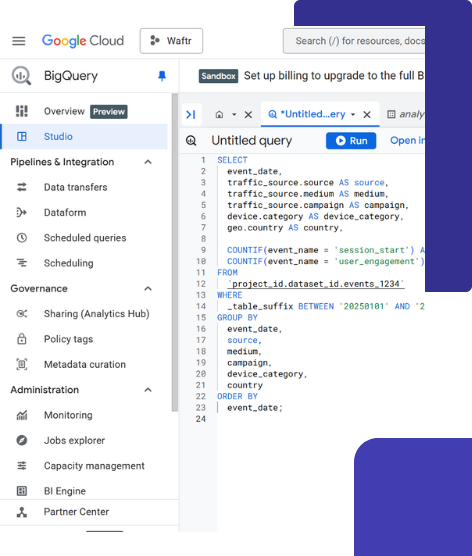The height and width of the screenshot is (556, 472).
Task: Click line number 24 in the editor
Action: [201, 419]
